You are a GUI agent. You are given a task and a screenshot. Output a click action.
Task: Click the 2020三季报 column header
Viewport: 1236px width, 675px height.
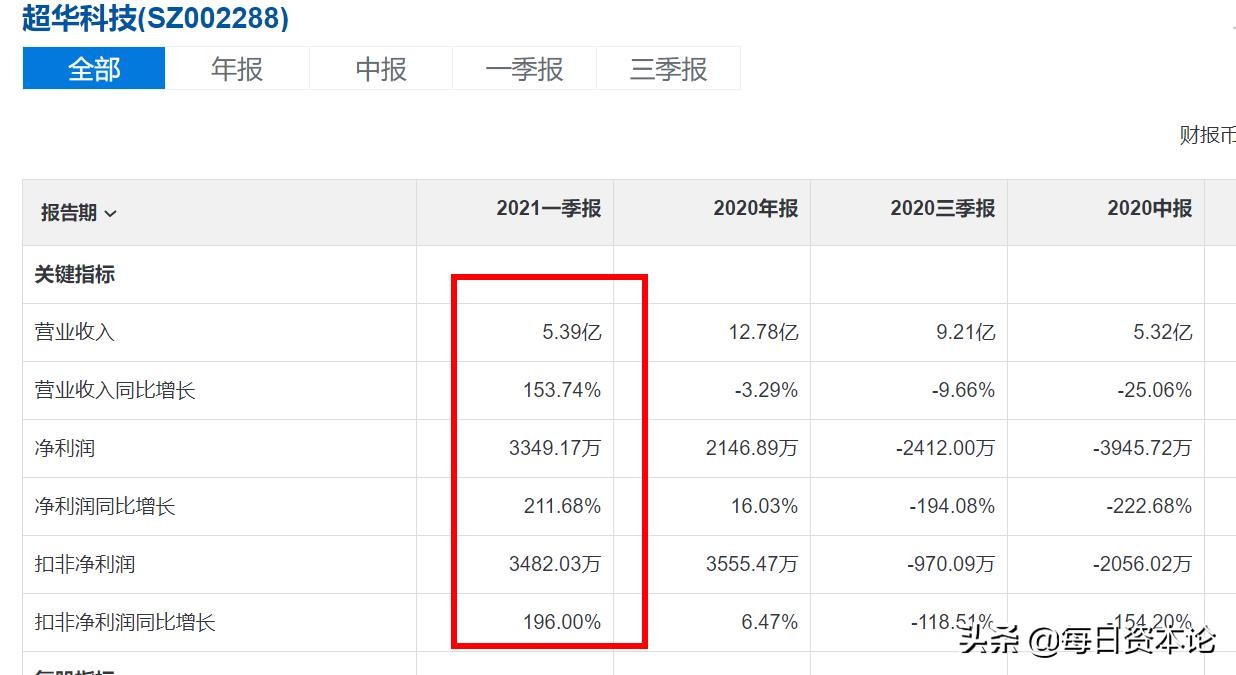(943, 209)
